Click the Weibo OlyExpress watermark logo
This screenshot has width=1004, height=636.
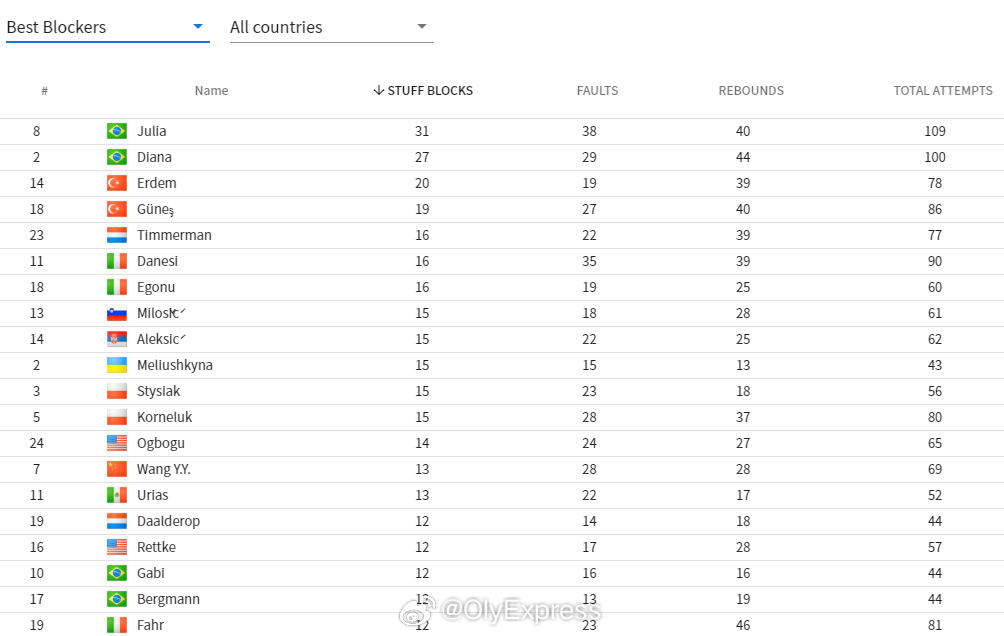[x=417, y=611]
